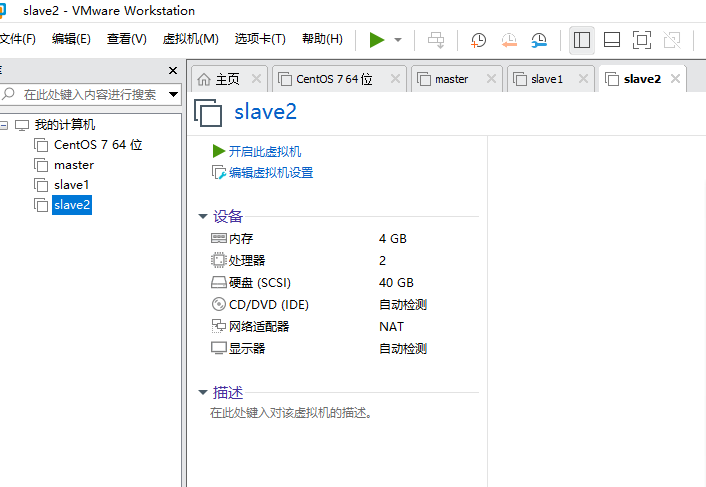Close the slave2 tab
Viewport: 706px width, 487px height.
(675, 79)
